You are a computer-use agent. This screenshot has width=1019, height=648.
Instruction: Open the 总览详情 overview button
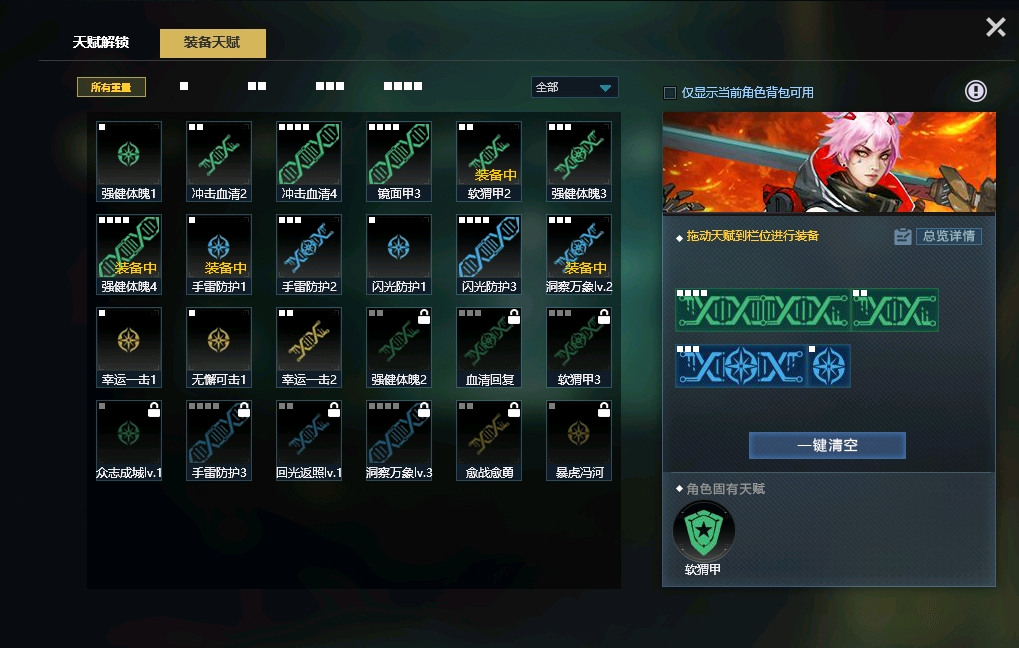(948, 236)
